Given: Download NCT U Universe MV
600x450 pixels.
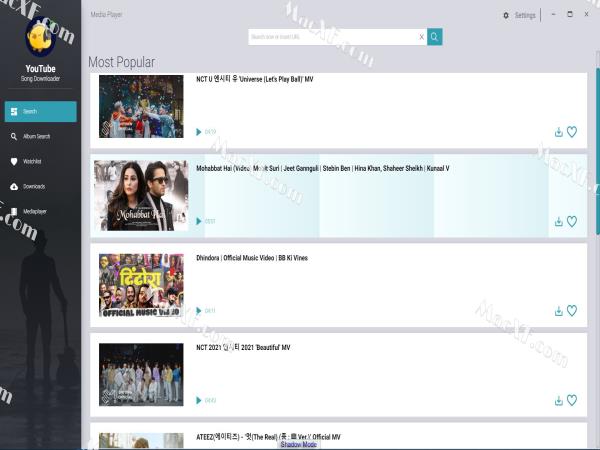Looking at the screenshot, I should click(x=559, y=132).
